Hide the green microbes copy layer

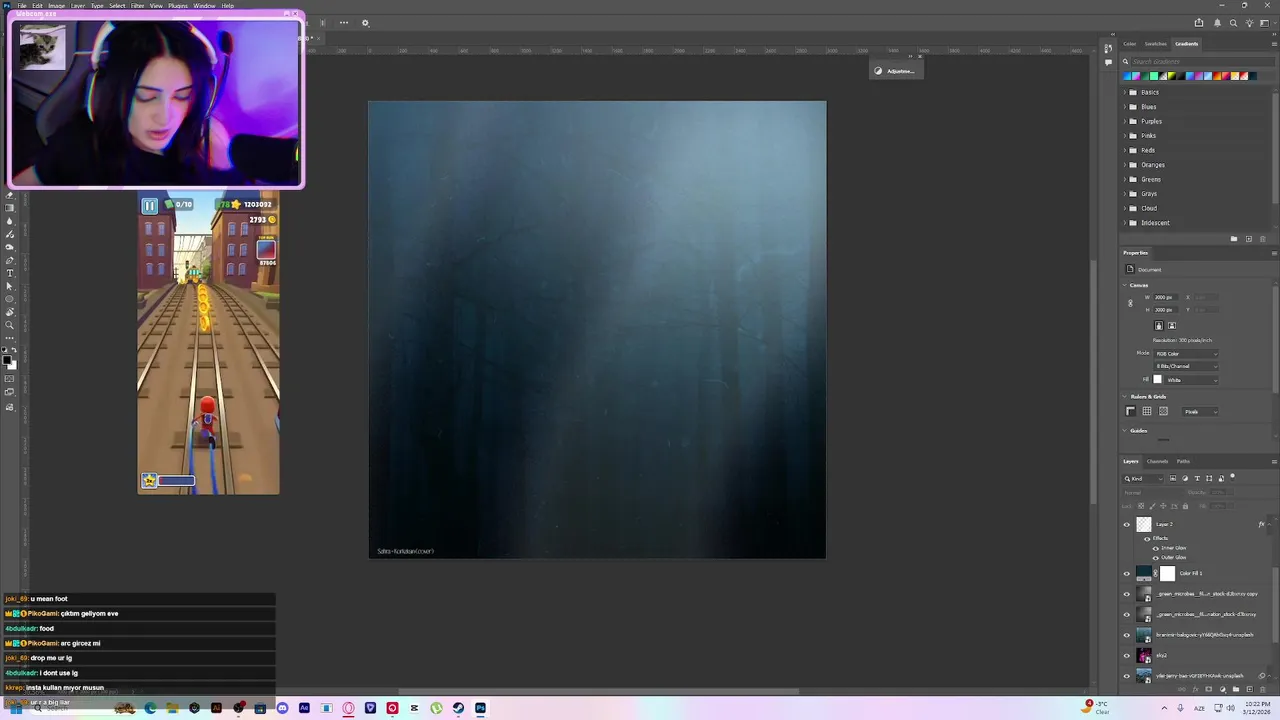point(1127,594)
